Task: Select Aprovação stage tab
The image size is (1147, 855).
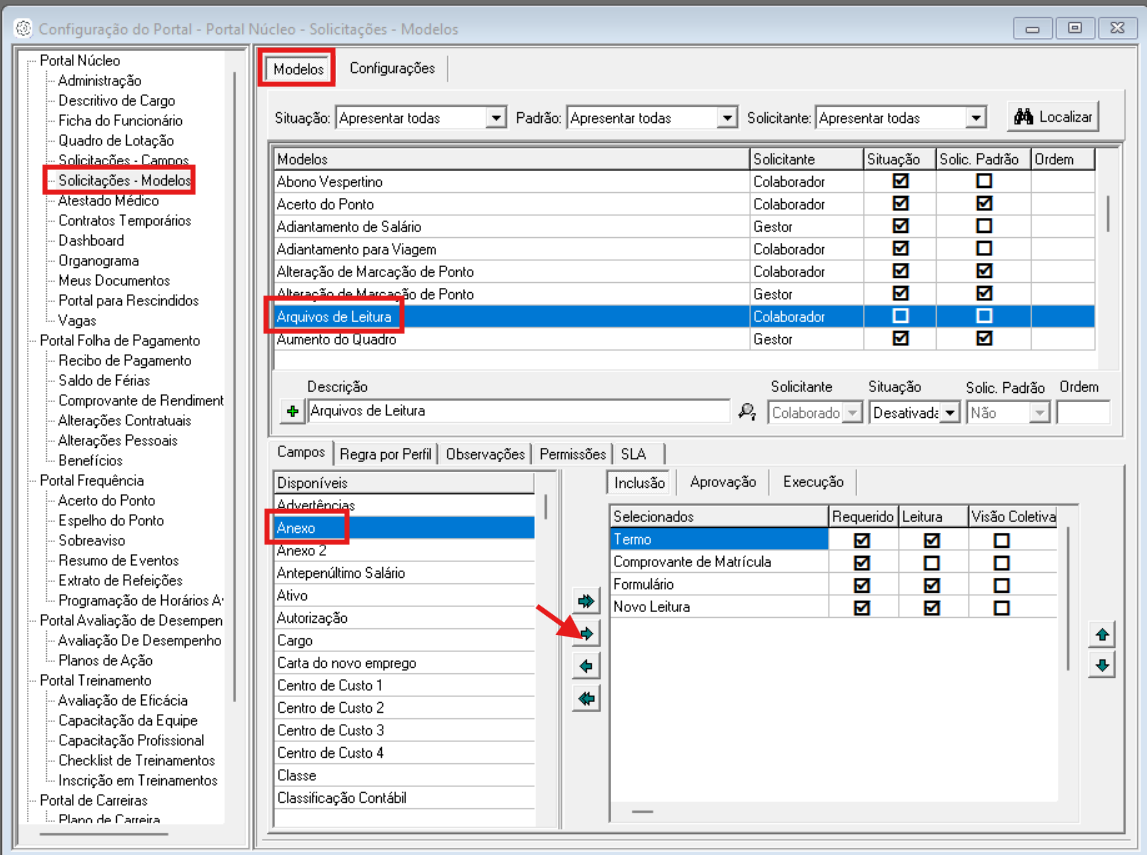Action: pos(722,482)
